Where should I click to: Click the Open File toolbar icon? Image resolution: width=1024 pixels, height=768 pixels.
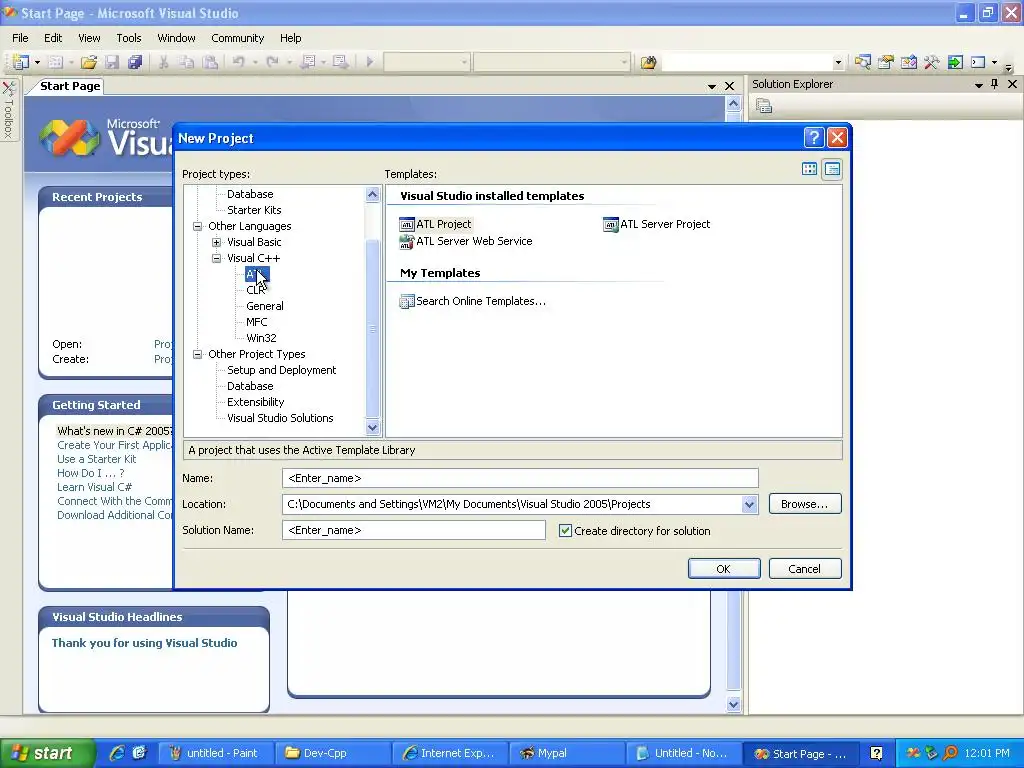(89, 62)
